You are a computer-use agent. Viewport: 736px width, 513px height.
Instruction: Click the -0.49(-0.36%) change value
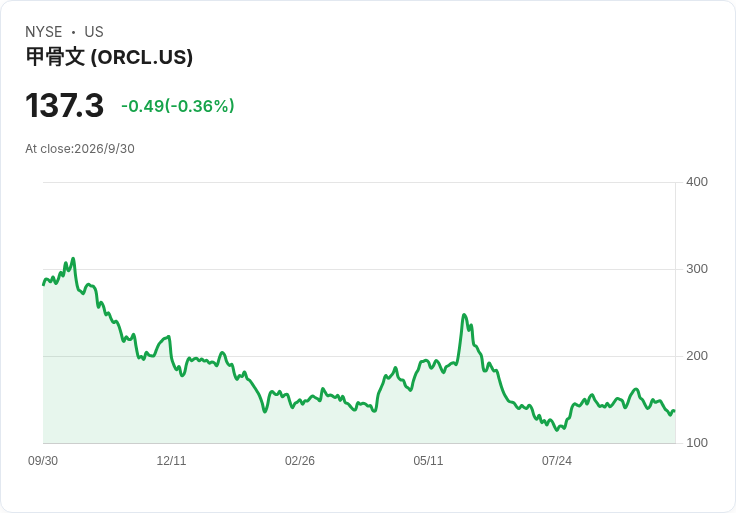(177, 106)
